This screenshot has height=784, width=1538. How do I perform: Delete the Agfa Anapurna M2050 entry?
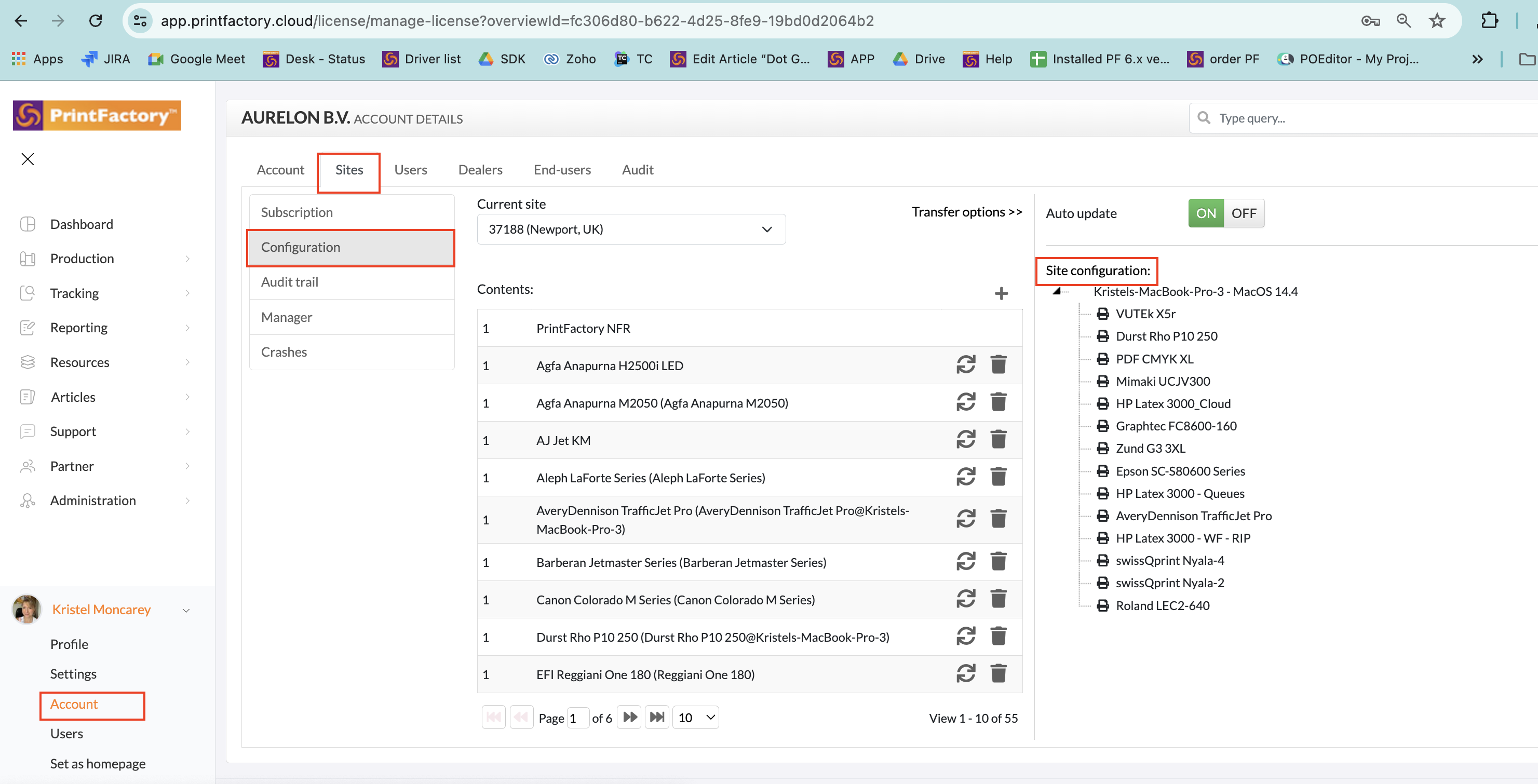999,402
